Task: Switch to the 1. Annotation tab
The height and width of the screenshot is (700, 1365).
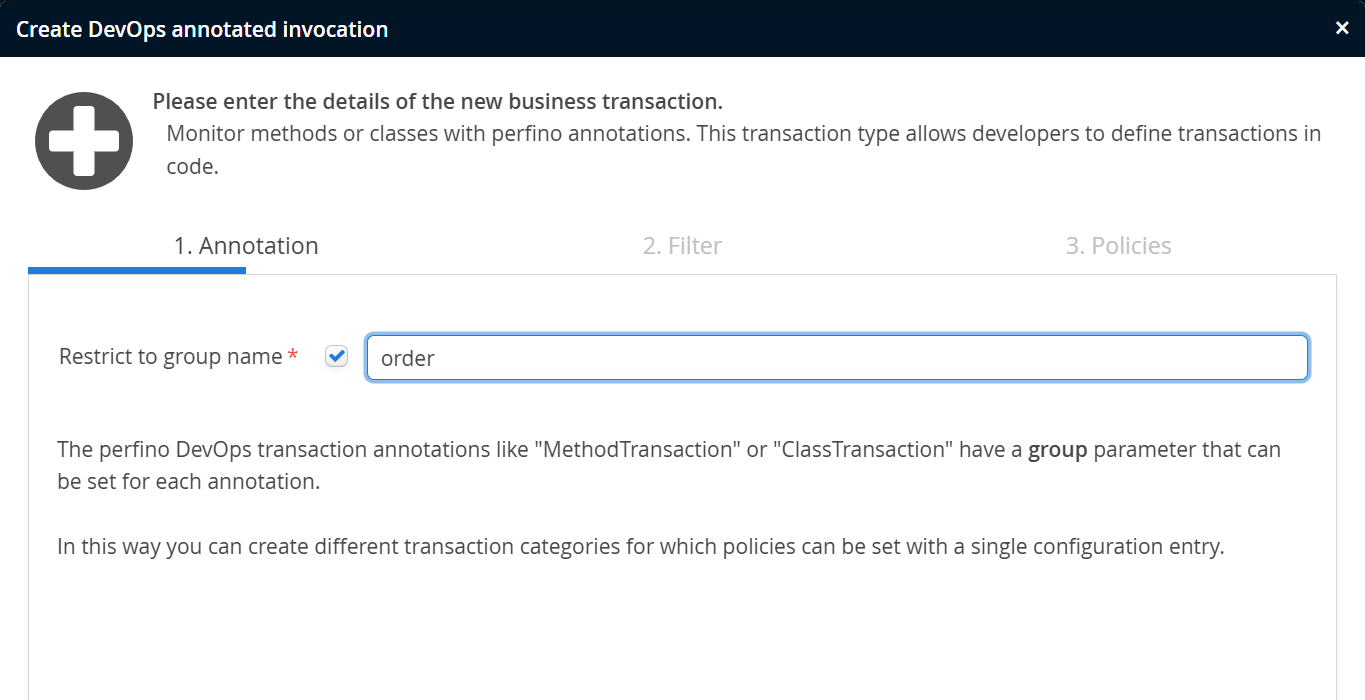Action: [x=246, y=246]
